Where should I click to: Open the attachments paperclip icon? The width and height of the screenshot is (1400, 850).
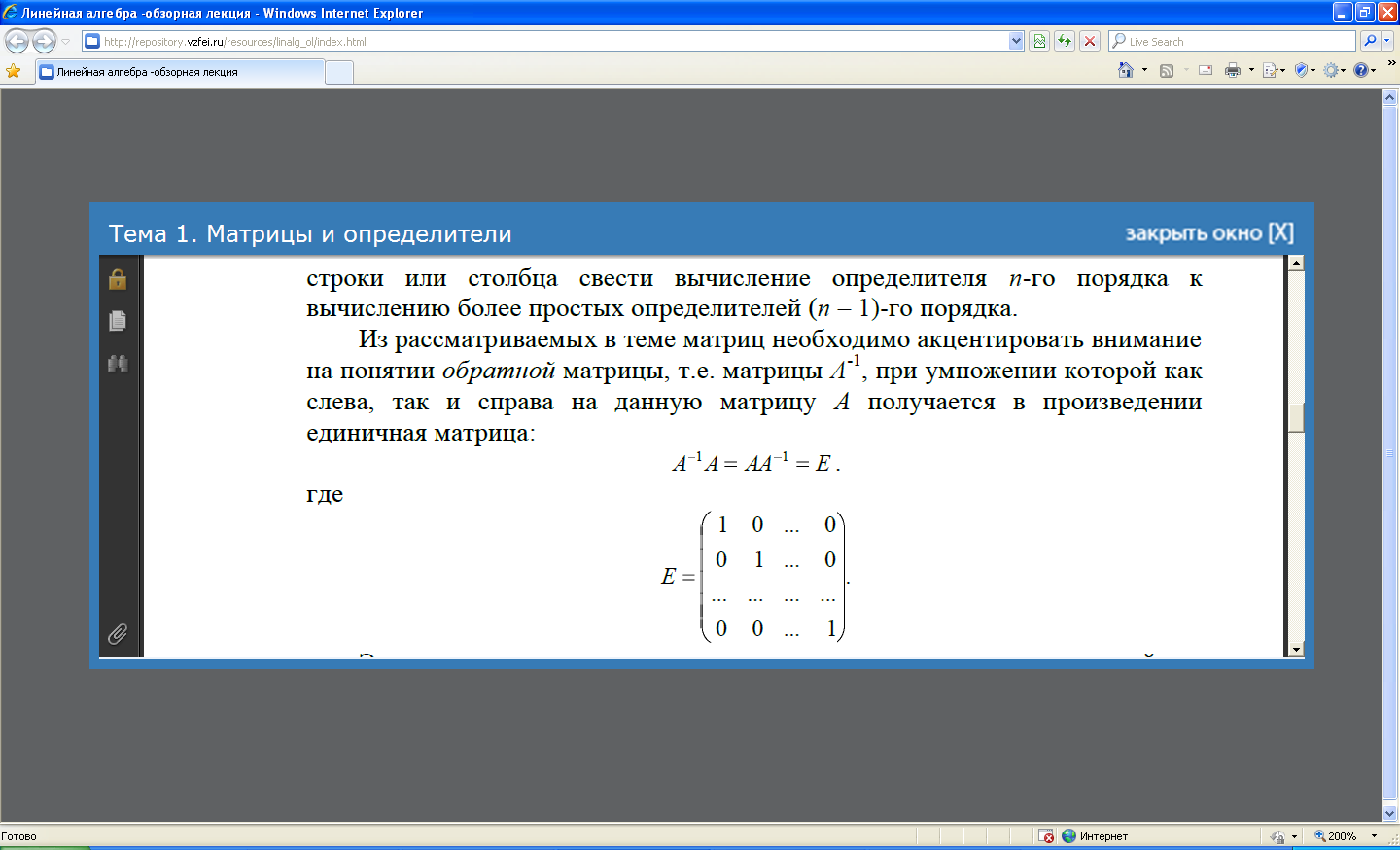click(x=118, y=634)
